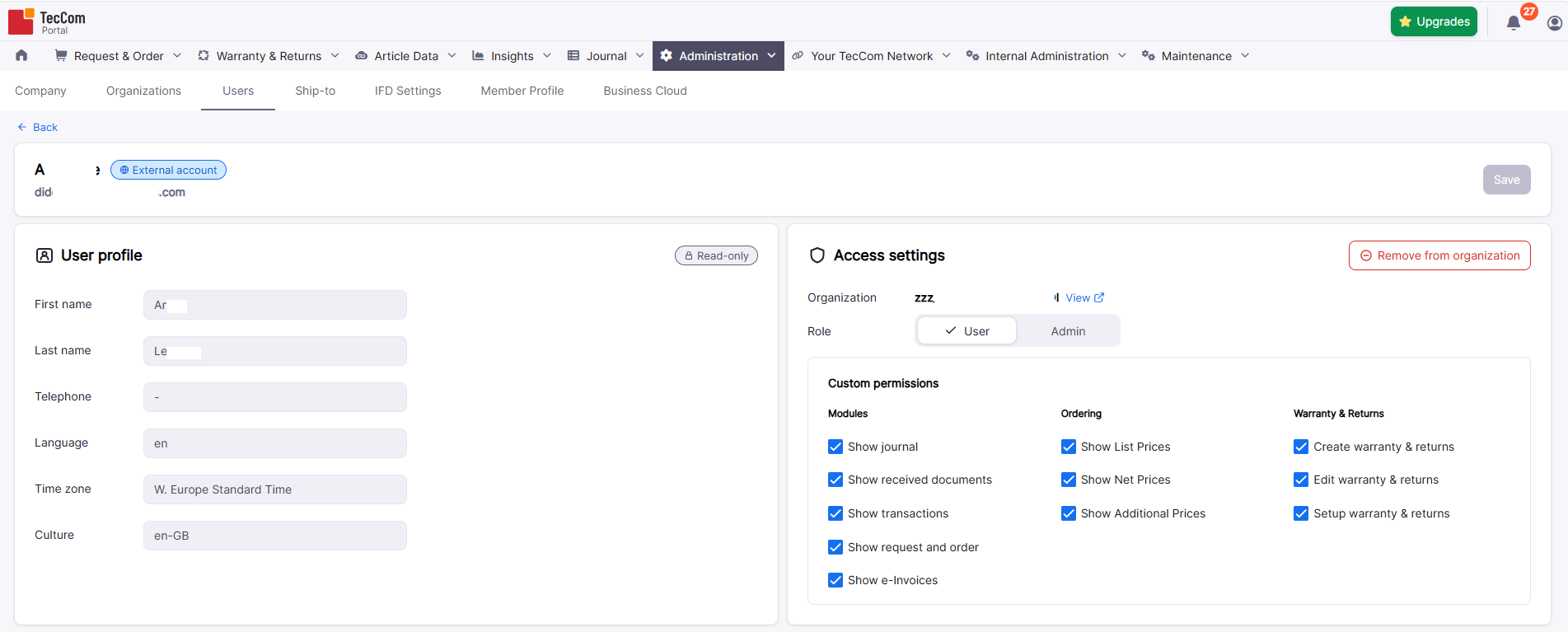Click the Upgrades button
1568x632 pixels.
1434,21
